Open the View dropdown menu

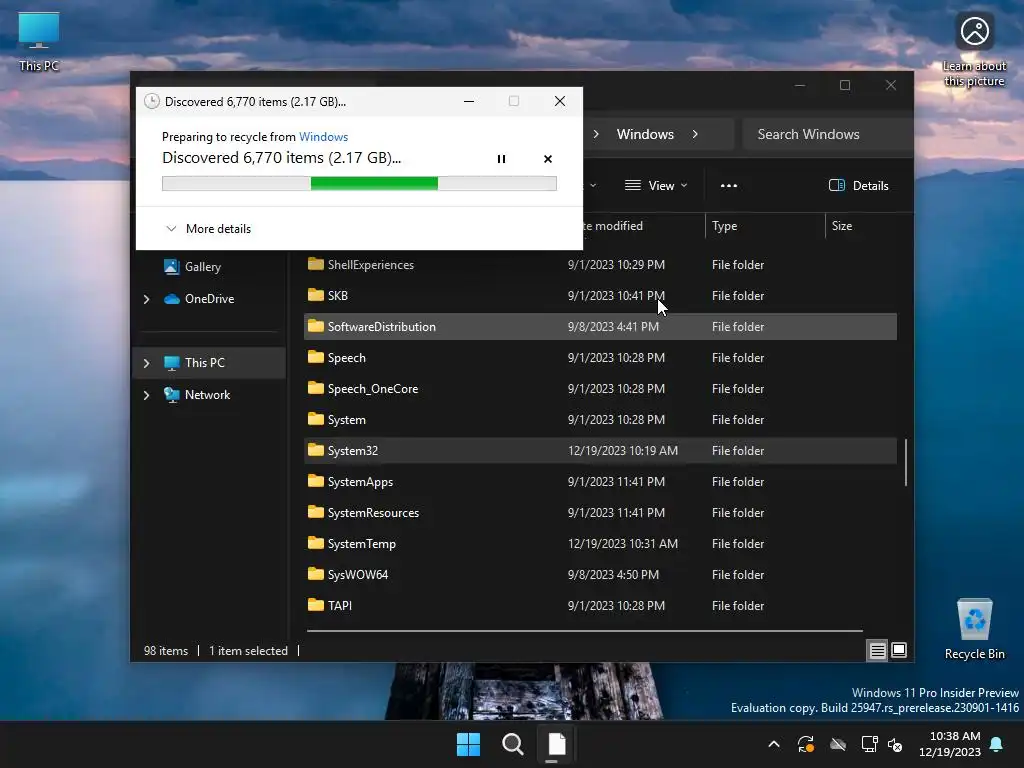pos(656,185)
